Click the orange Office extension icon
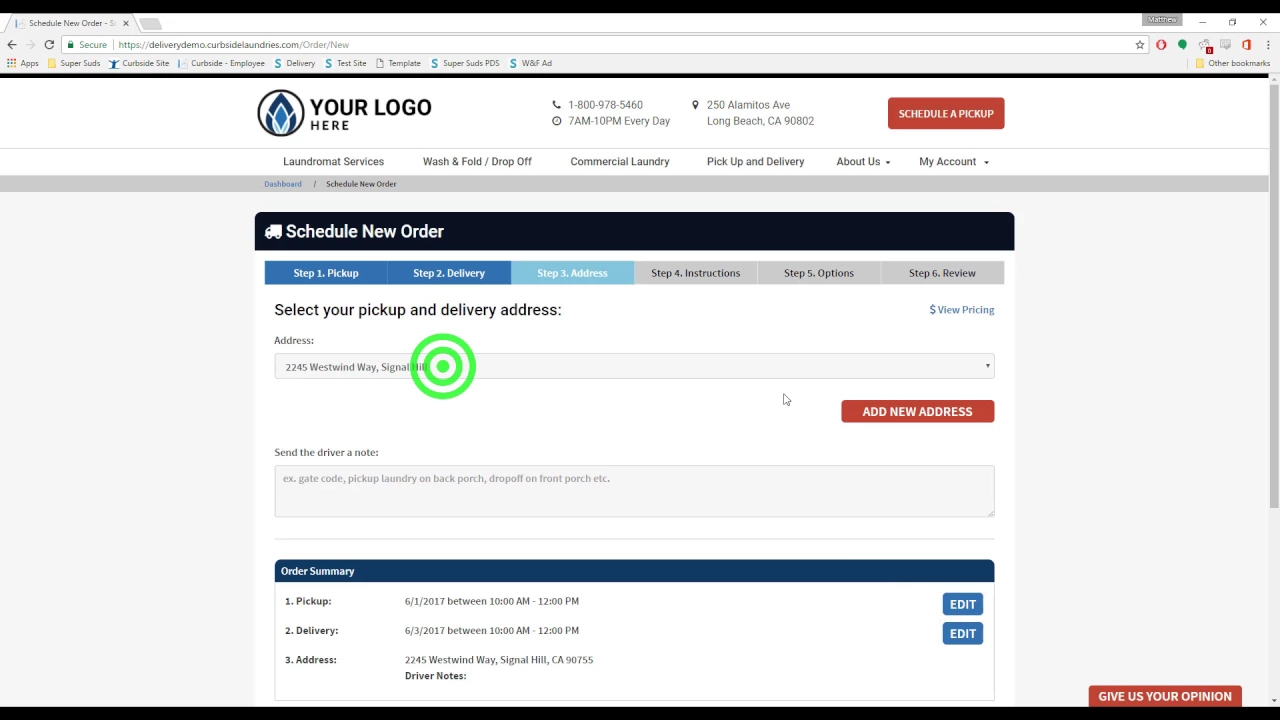The image size is (1280, 720). pos(1246,44)
